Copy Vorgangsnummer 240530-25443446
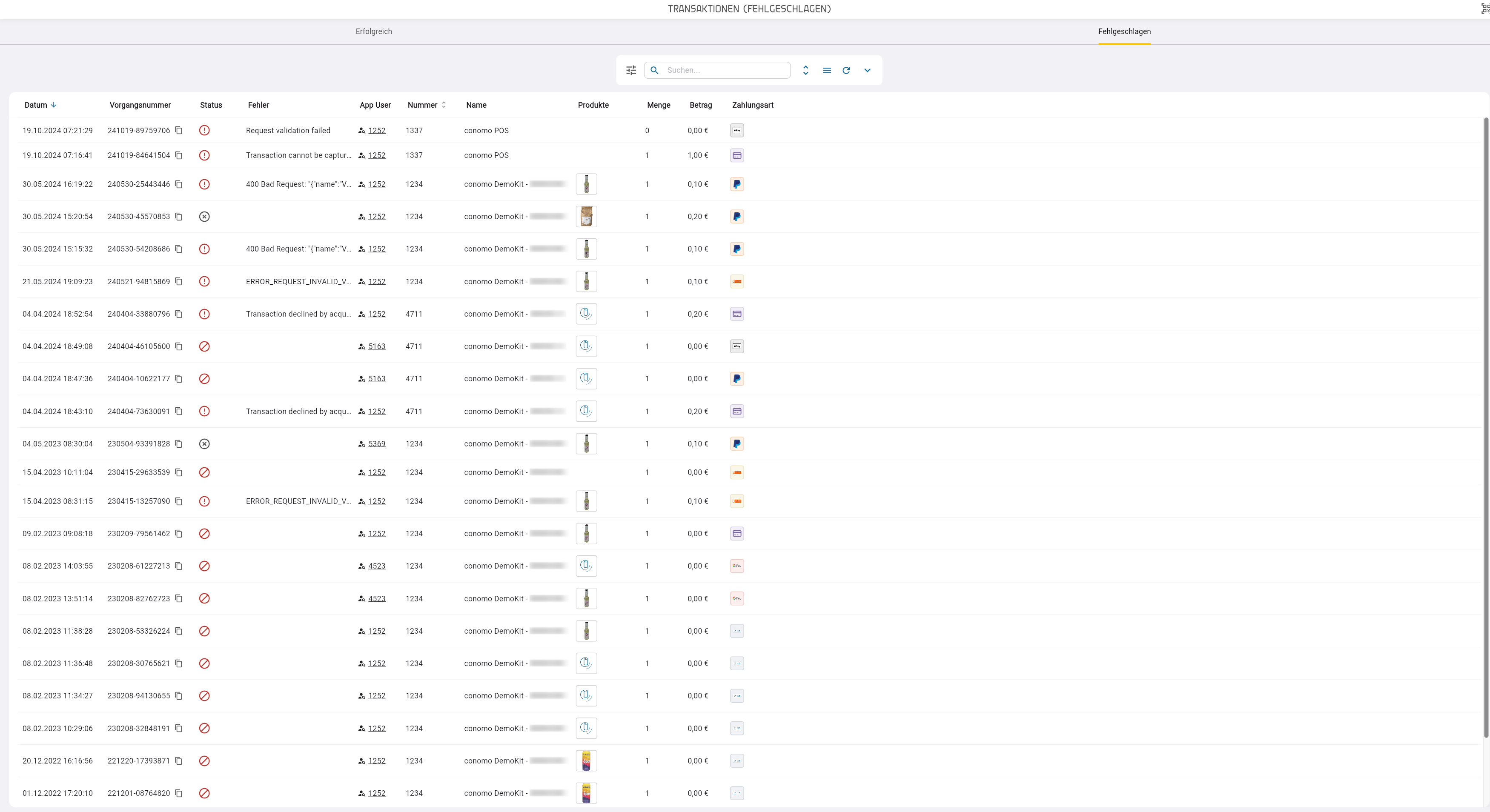The image size is (1490, 812). (x=179, y=184)
